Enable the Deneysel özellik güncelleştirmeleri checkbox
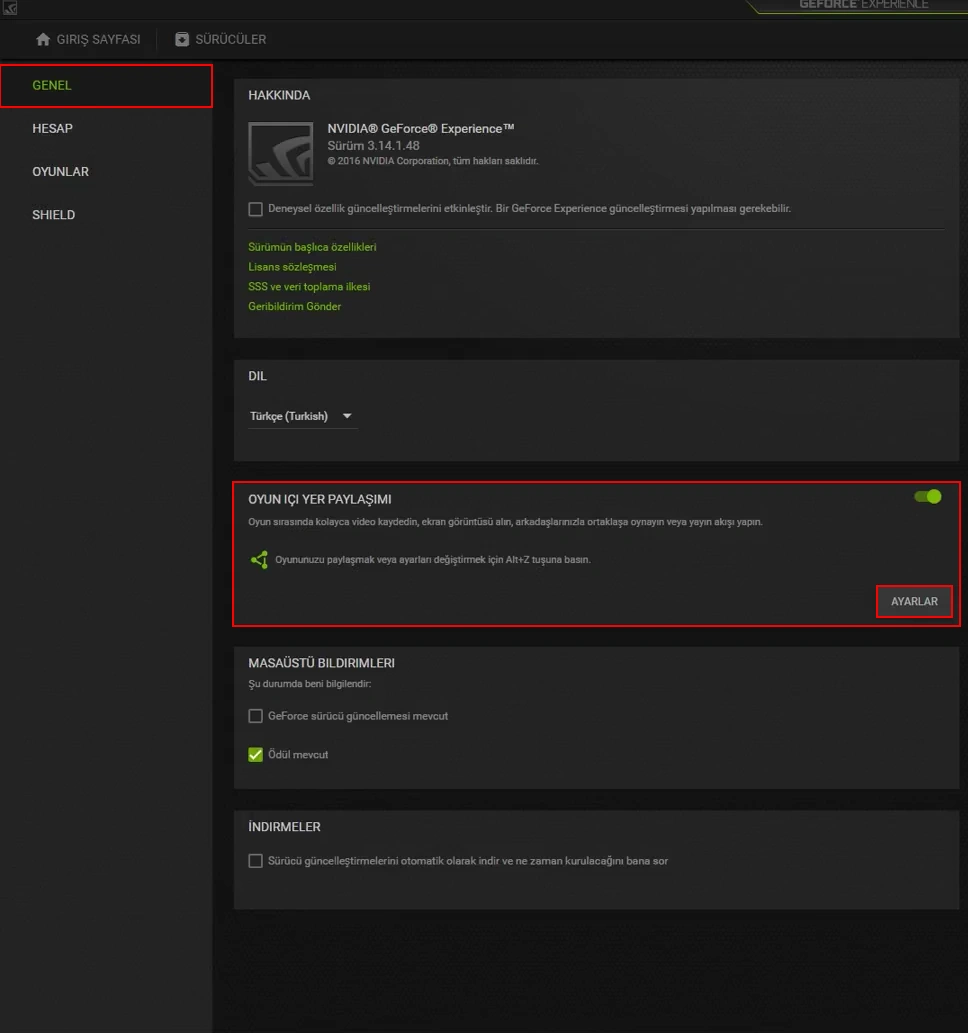The width and height of the screenshot is (968, 1033). click(x=256, y=209)
